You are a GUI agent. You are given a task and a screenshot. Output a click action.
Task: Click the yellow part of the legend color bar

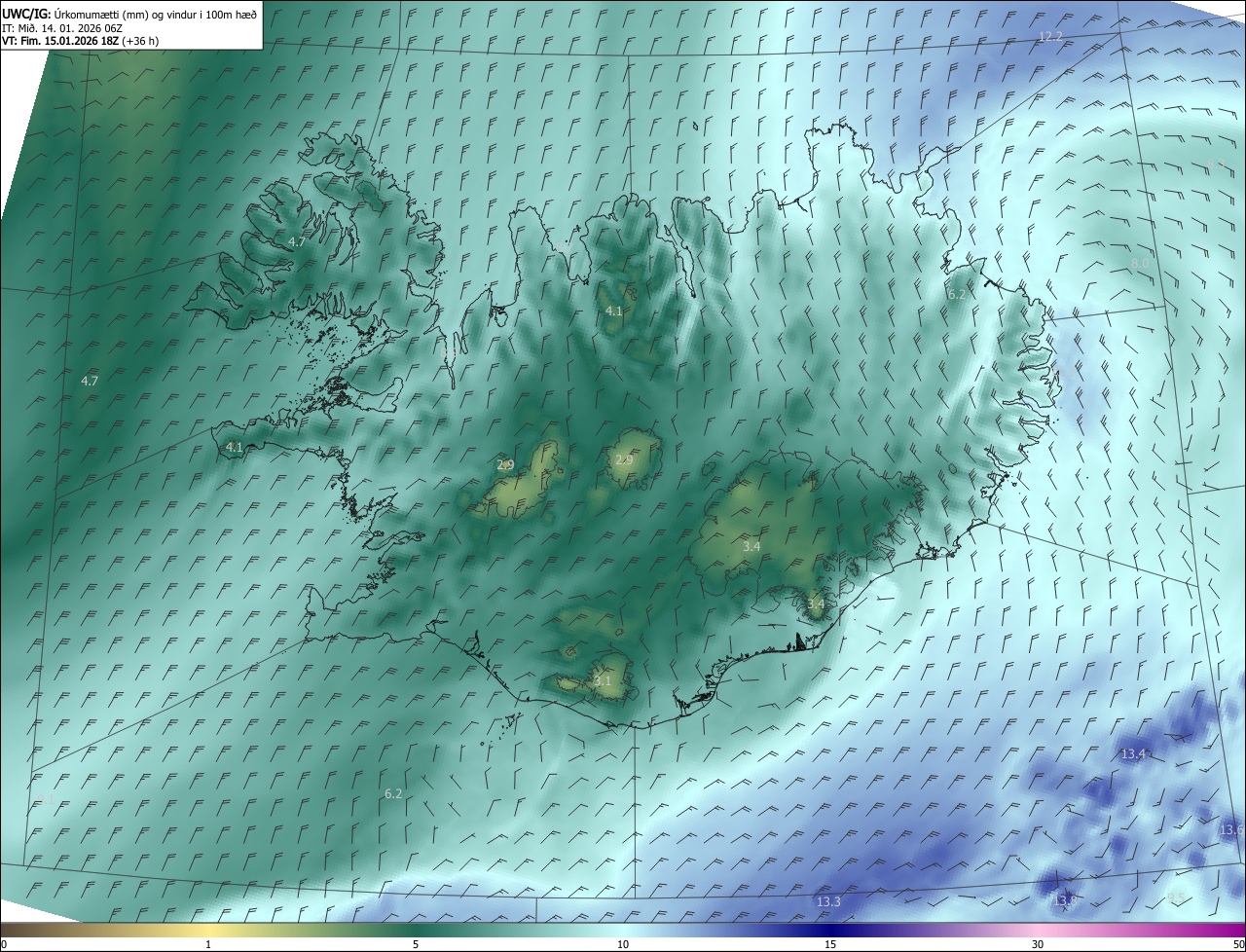[208, 931]
